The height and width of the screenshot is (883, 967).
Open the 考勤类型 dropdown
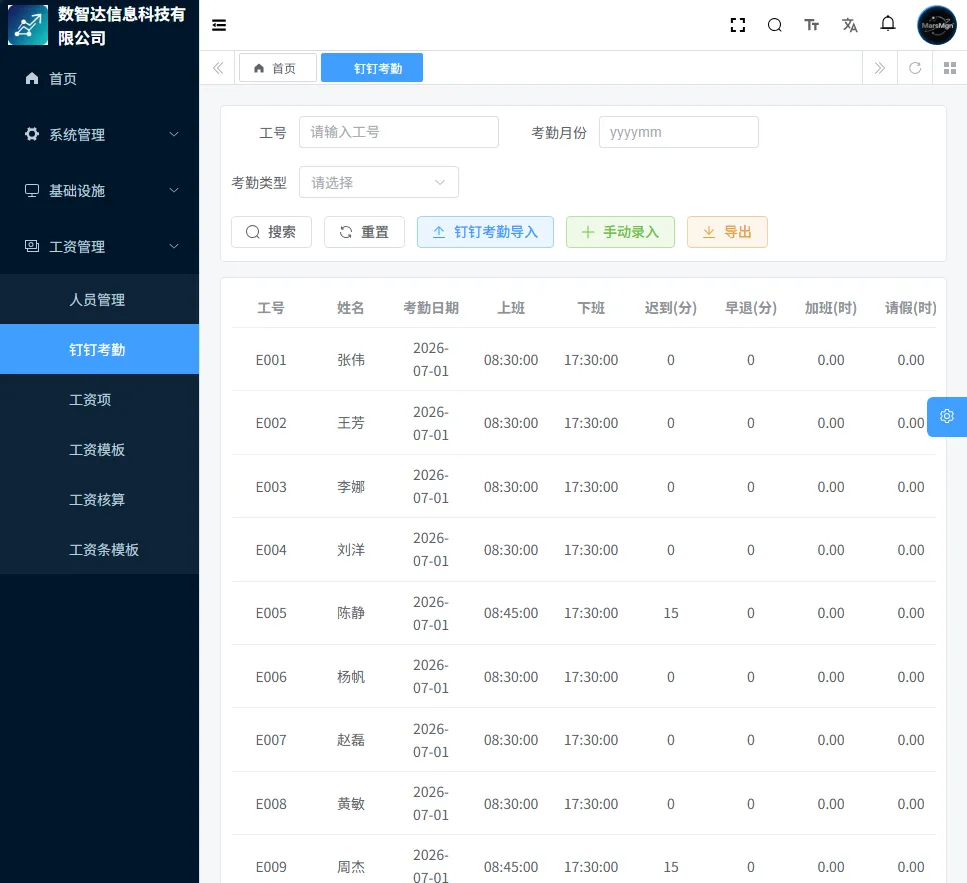pos(379,183)
